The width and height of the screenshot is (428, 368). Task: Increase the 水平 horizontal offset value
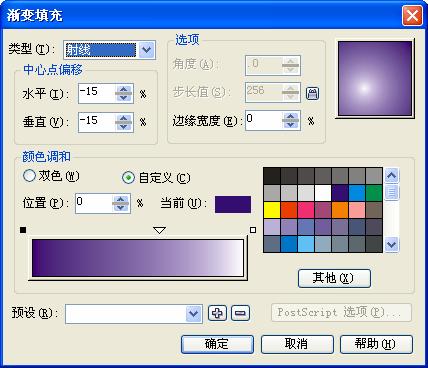[124, 89]
